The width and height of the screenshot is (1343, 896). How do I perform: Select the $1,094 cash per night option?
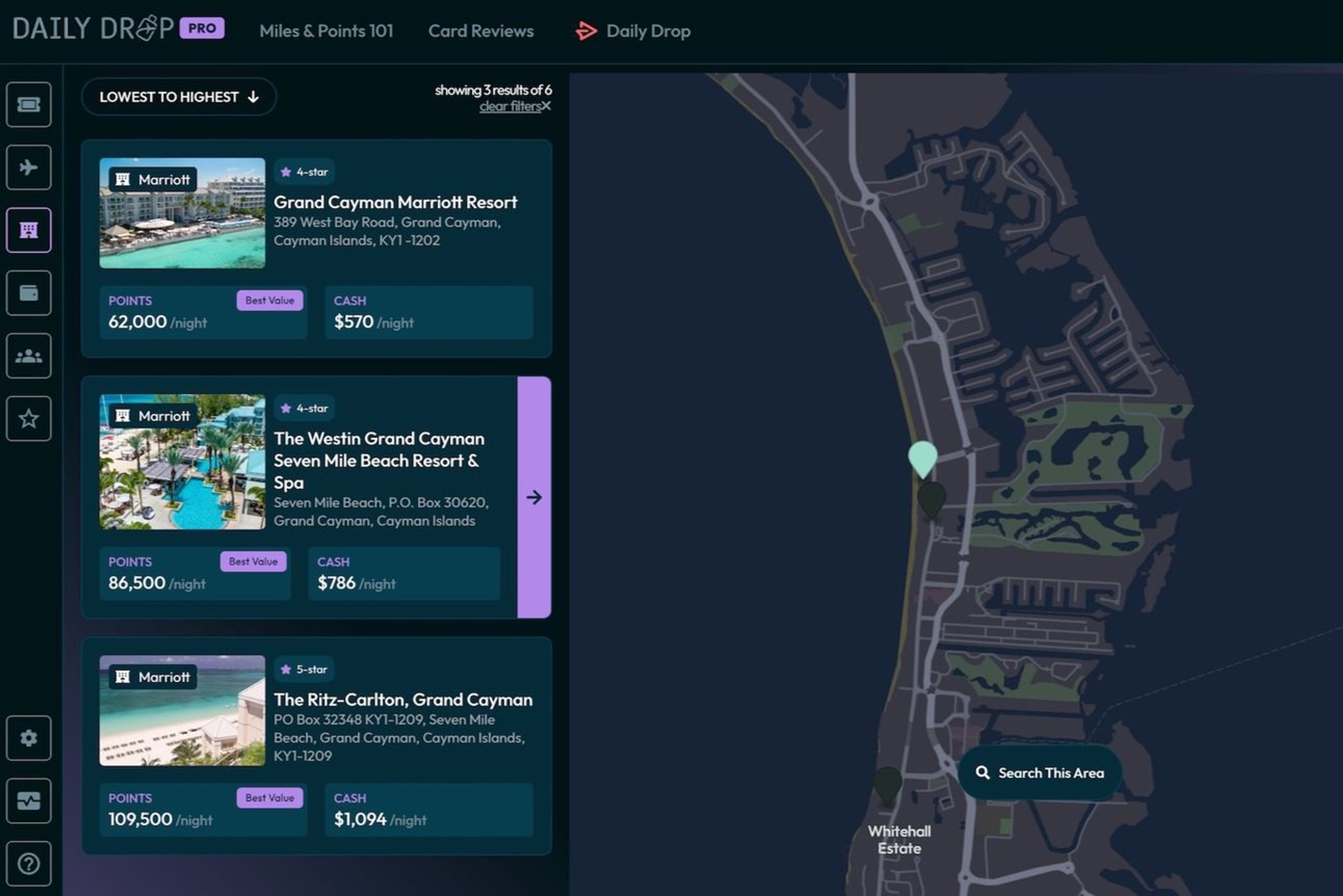click(429, 810)
